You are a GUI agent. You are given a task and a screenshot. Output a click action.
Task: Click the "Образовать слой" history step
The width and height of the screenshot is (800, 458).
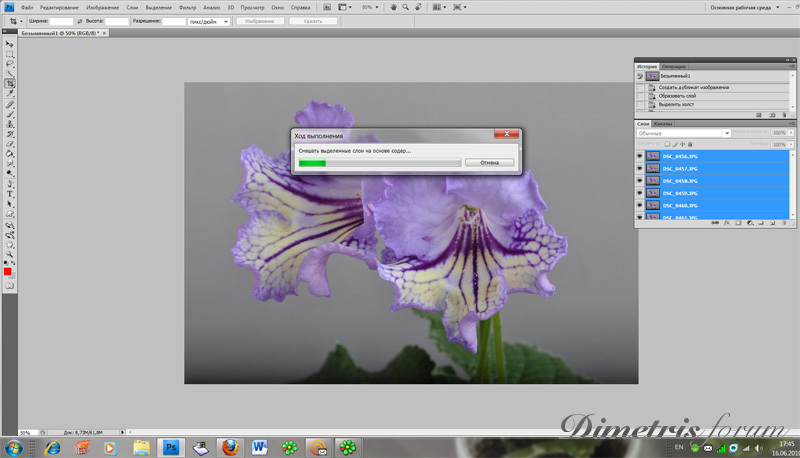tap(680, 96)
